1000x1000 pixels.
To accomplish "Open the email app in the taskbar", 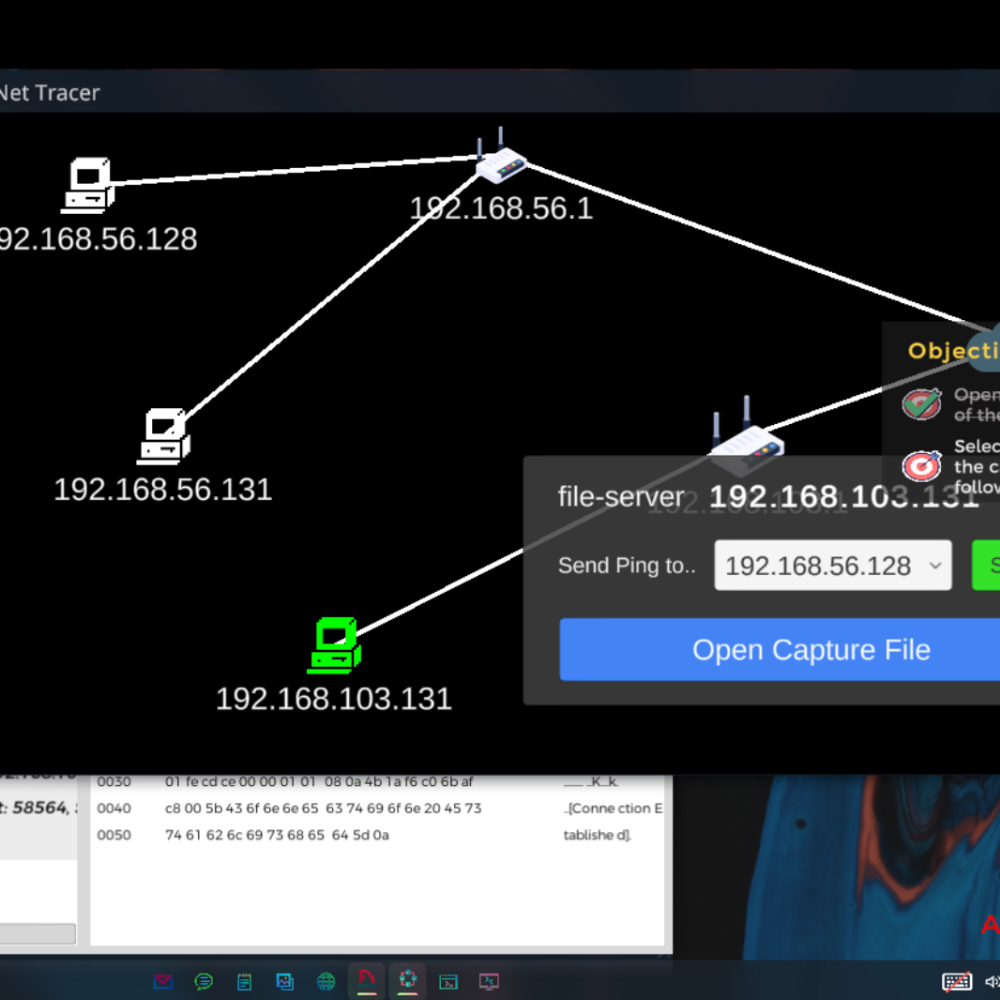I will pyautogui.click(x=163, y=981).
